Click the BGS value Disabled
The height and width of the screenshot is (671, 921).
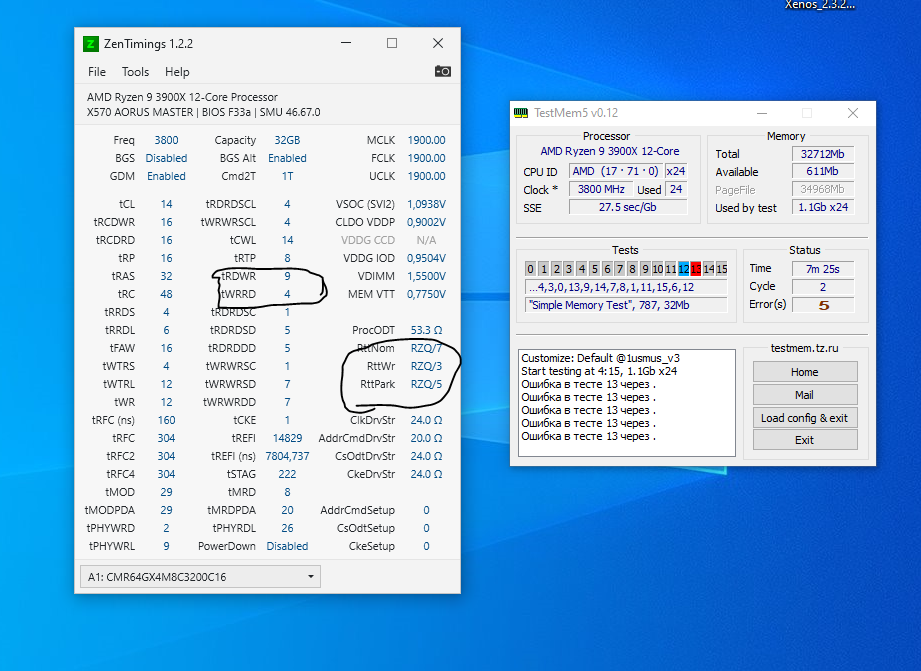click(x=166, y=158)
